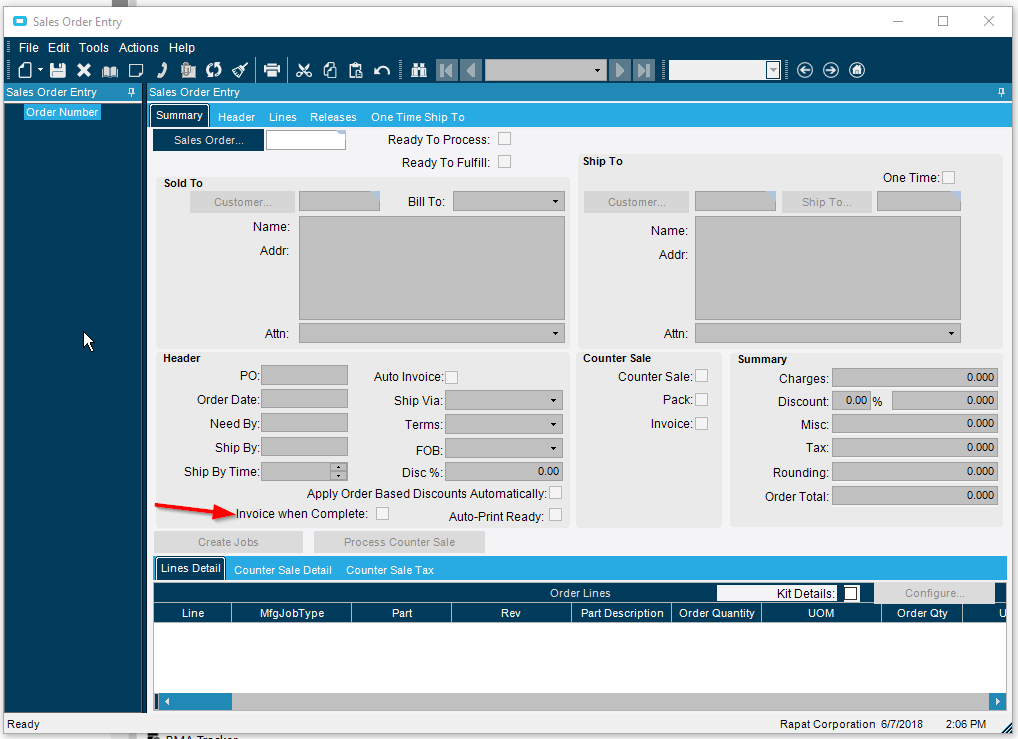
Task: Click the Cut scissors icon
Action: tap(304, 70)
